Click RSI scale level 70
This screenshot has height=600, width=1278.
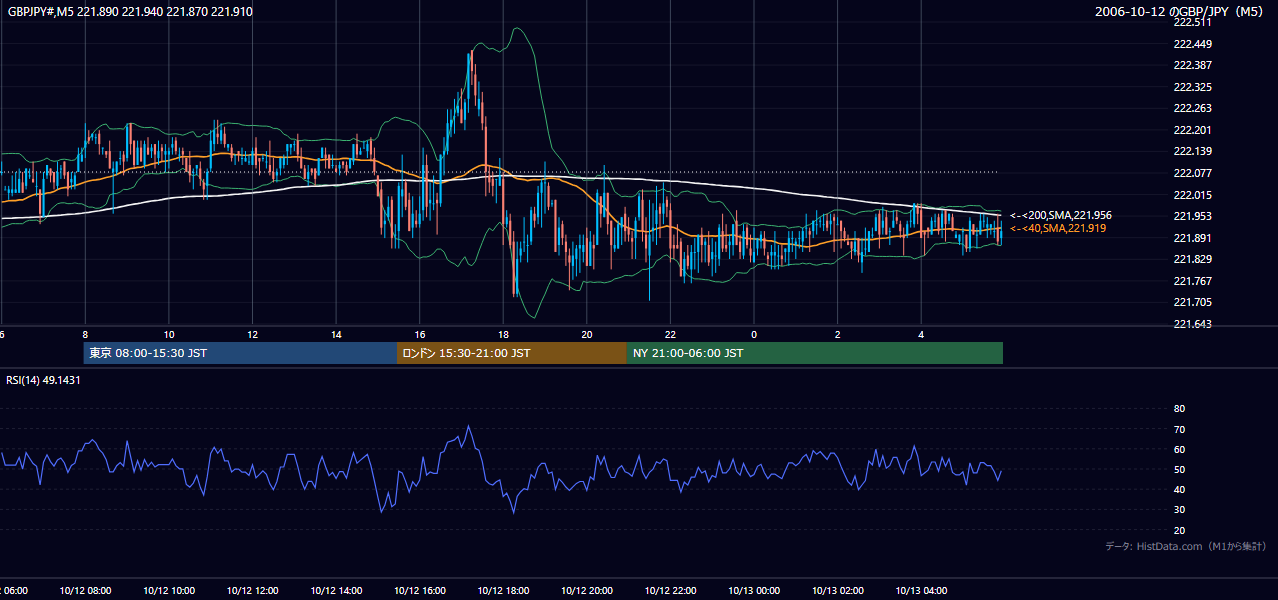click(1179, 429)
